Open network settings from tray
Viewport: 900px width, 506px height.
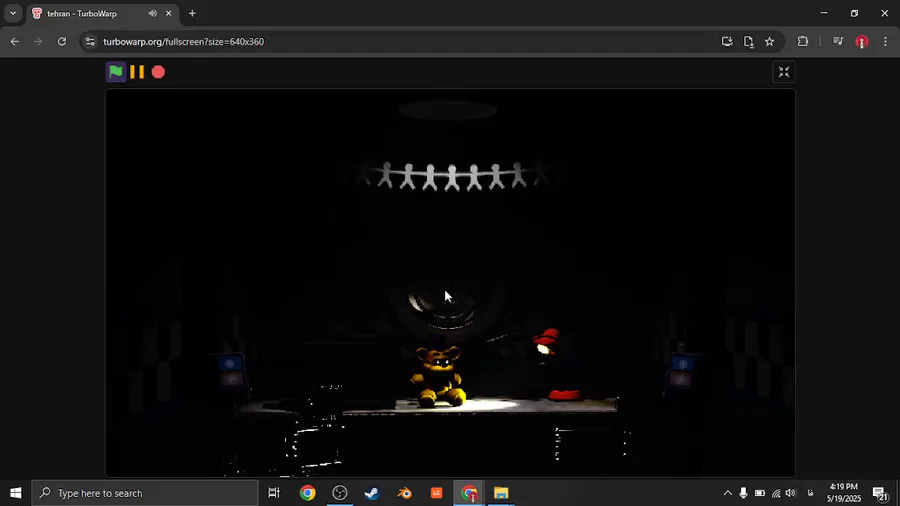[x=775, y=493]
